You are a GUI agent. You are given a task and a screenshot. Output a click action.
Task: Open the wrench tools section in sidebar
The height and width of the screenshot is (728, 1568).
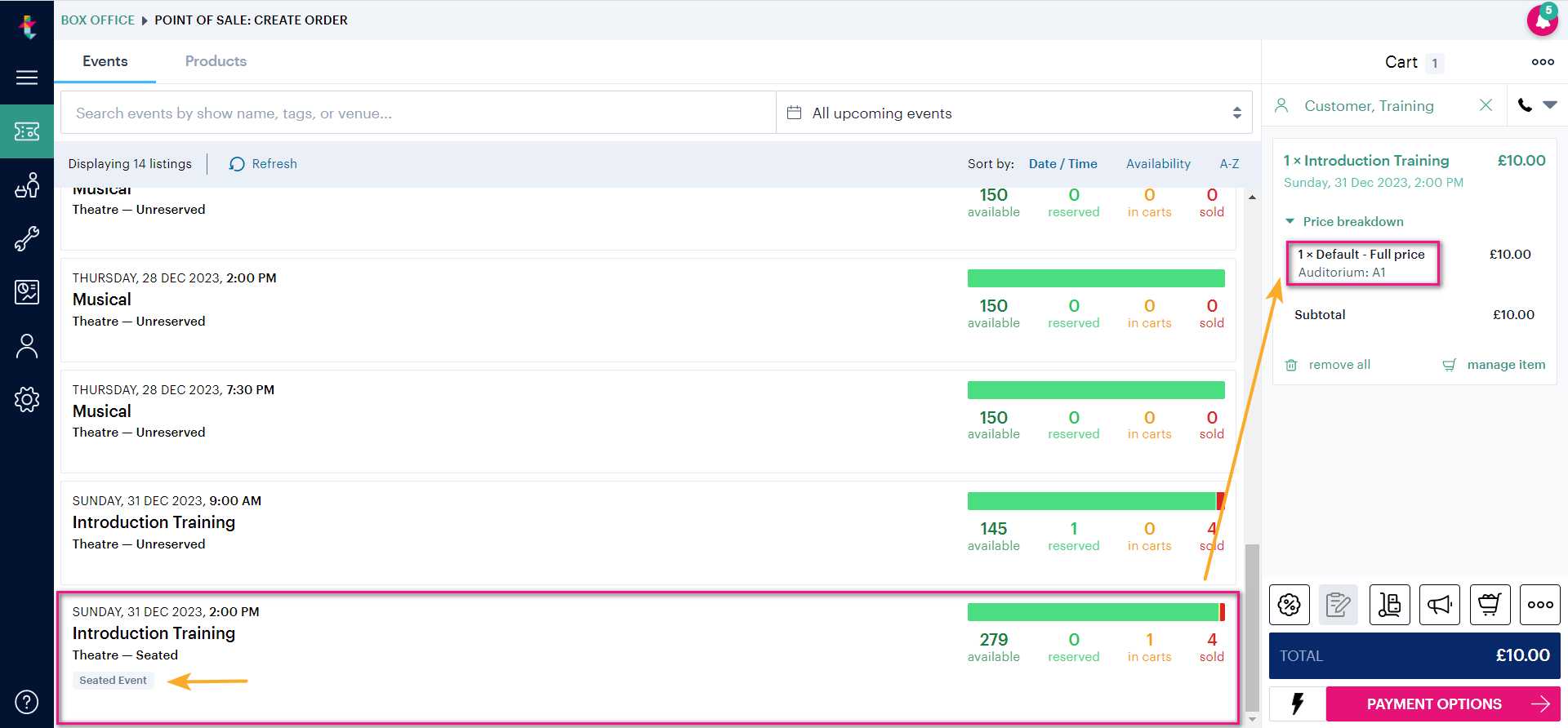pos(27,238)
